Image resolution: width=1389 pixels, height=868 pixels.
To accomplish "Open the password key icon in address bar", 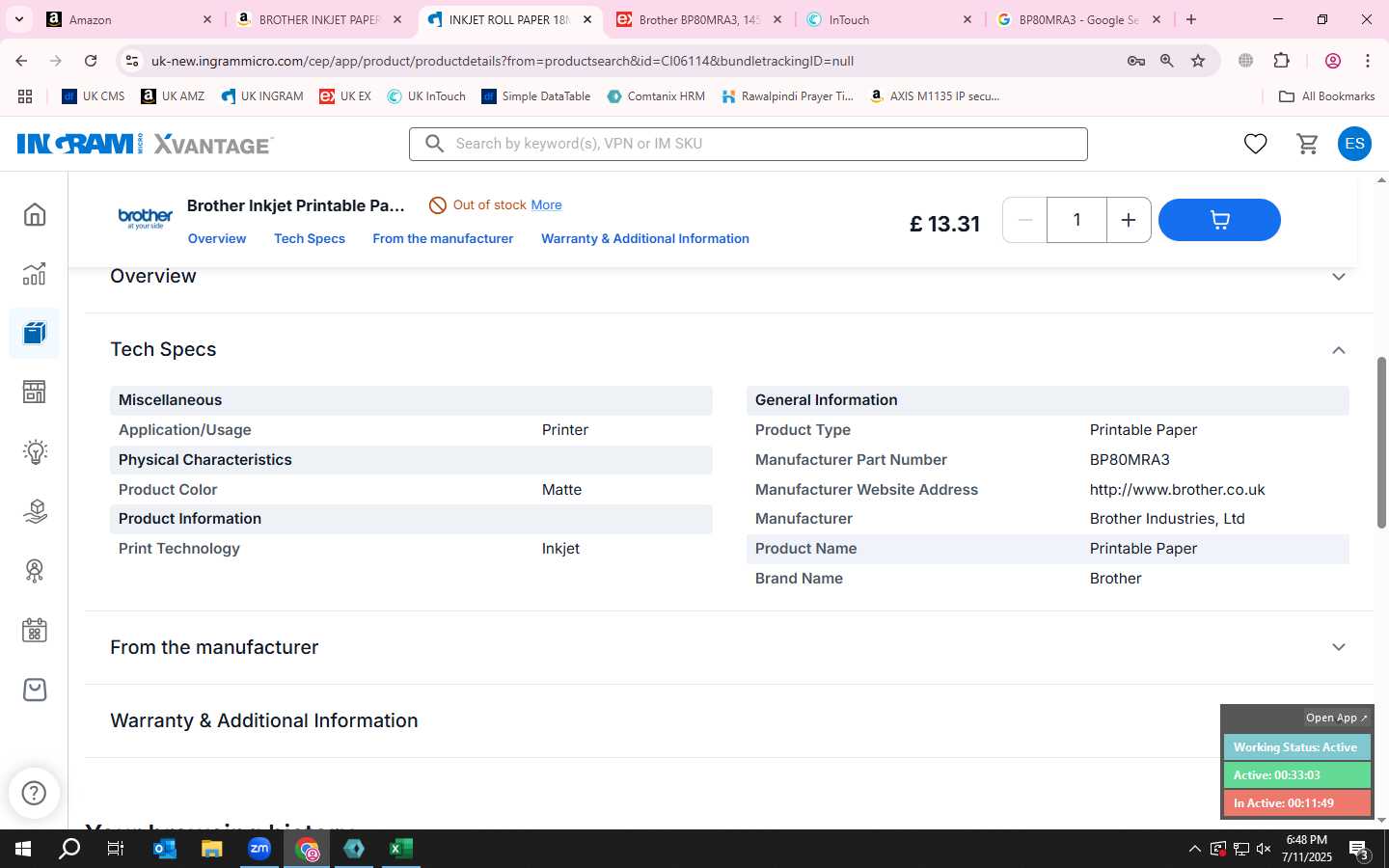I will click(x=1136, y=61).
